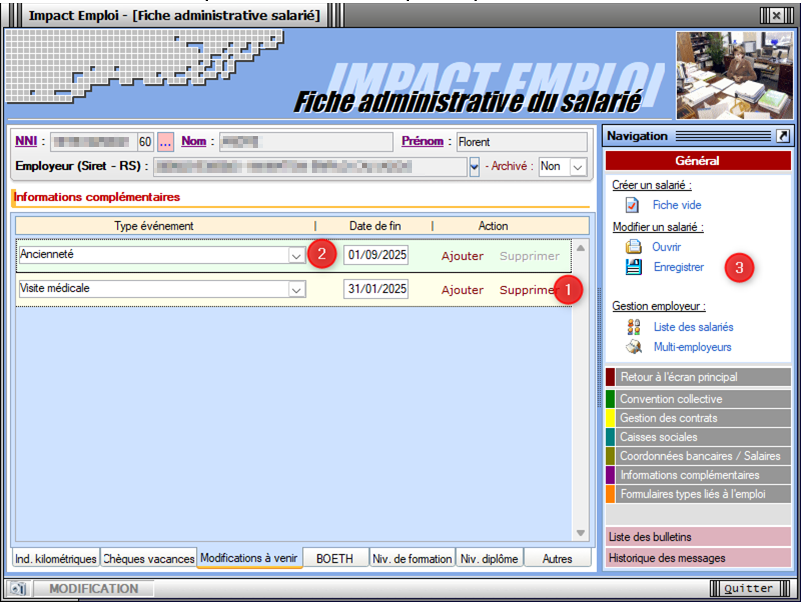
Task: Expand the Ancienneté event type dropdown
Action: point(296,256)
